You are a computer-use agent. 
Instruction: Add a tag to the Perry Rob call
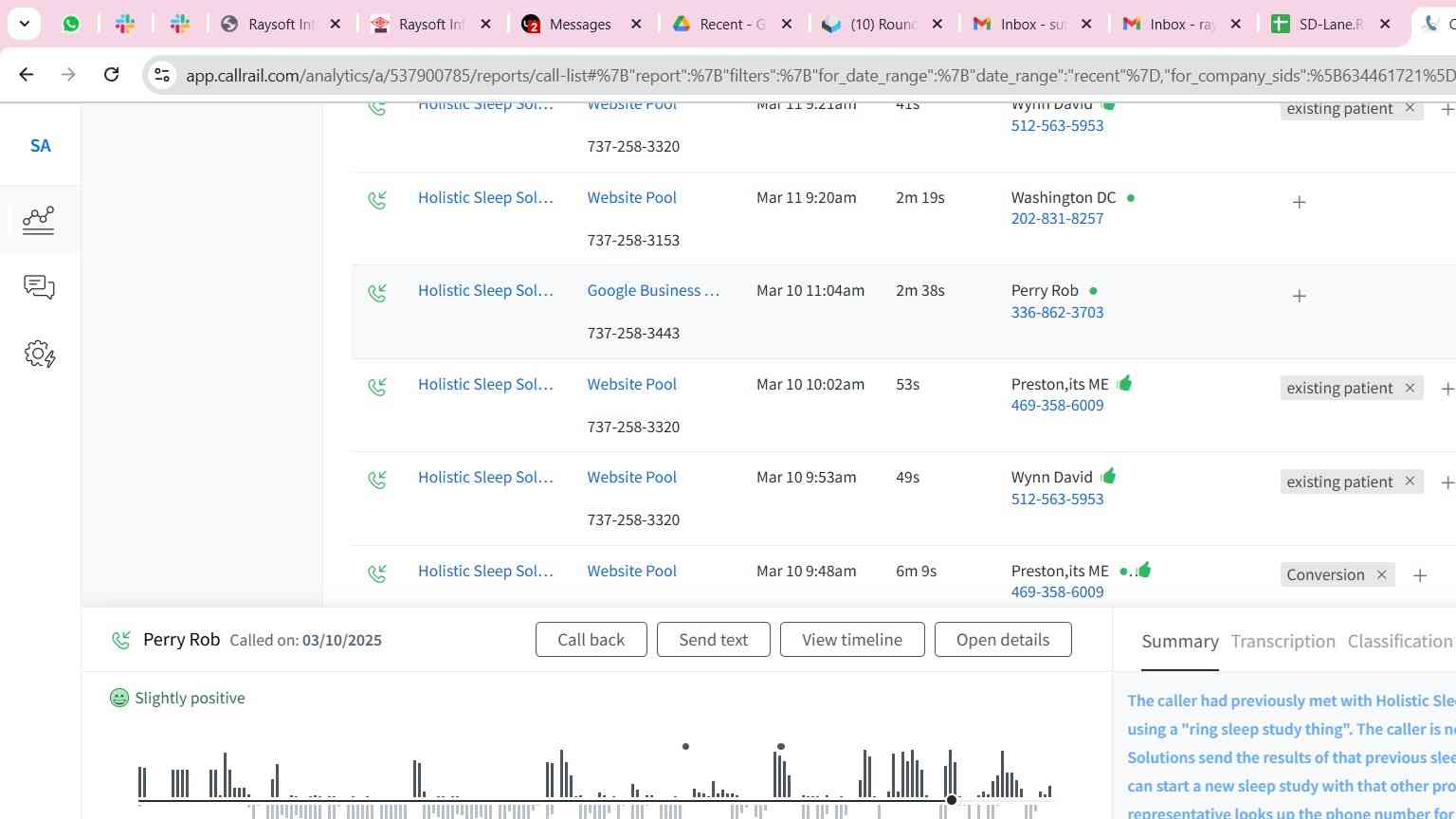[1300, 296]
